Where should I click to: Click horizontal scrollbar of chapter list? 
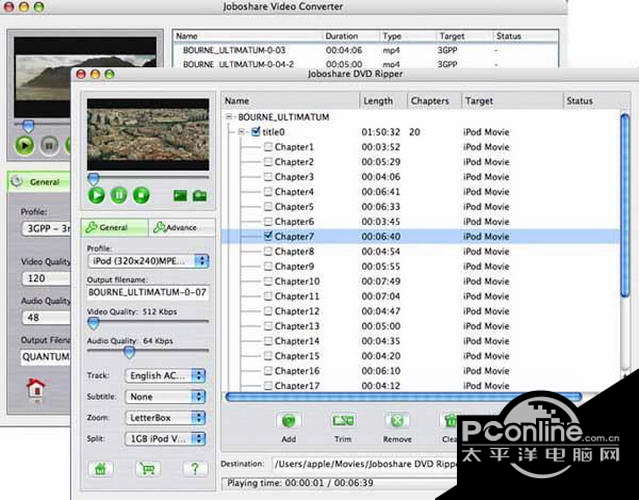click(403, 397)
